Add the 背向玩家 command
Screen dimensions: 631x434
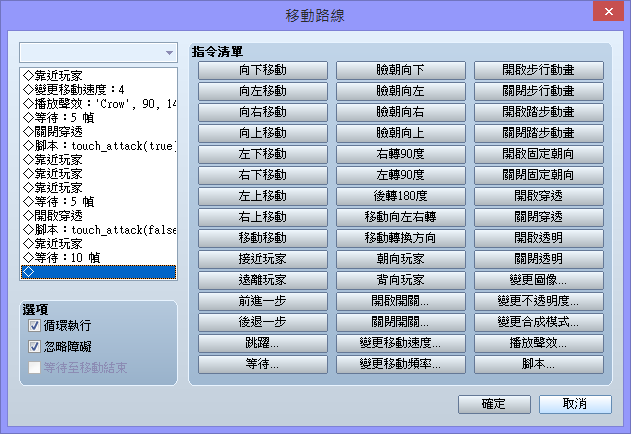click(x=400, y=280)
